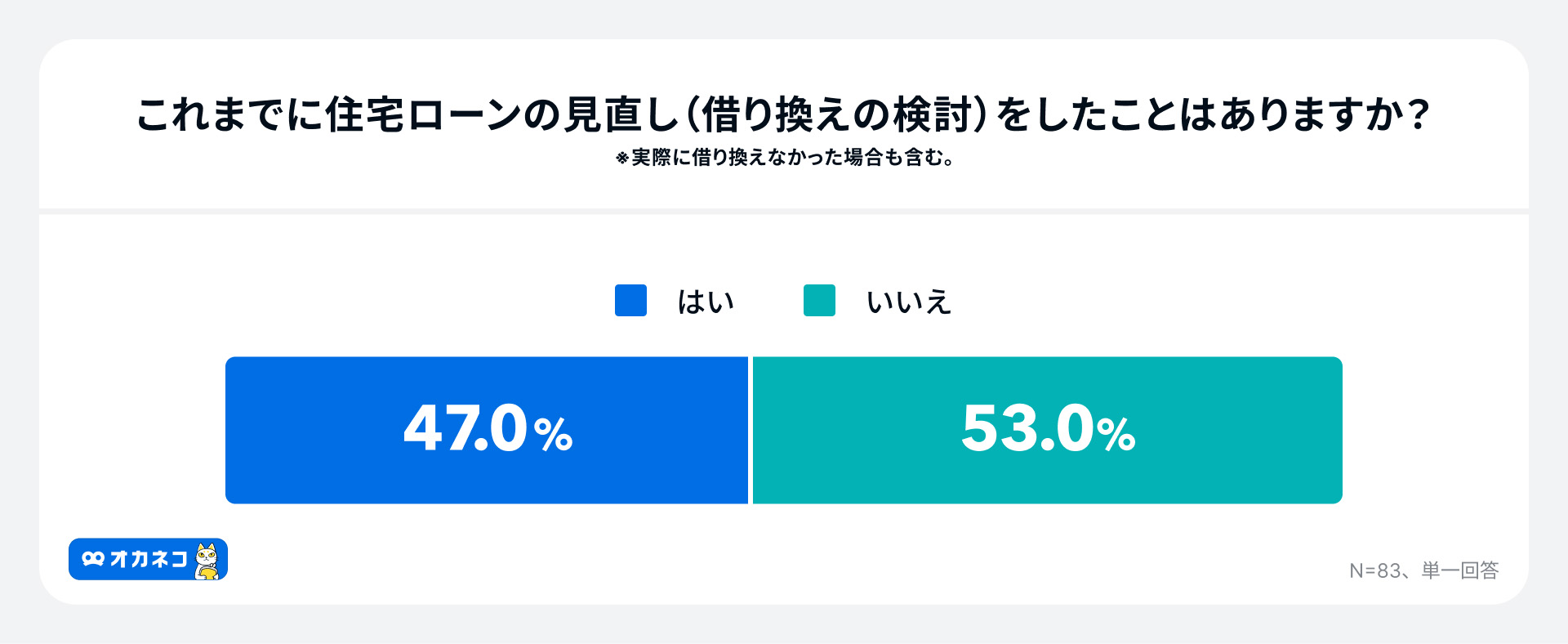
Task: Click the words これまでに starting the title
Action: [229, 114]
